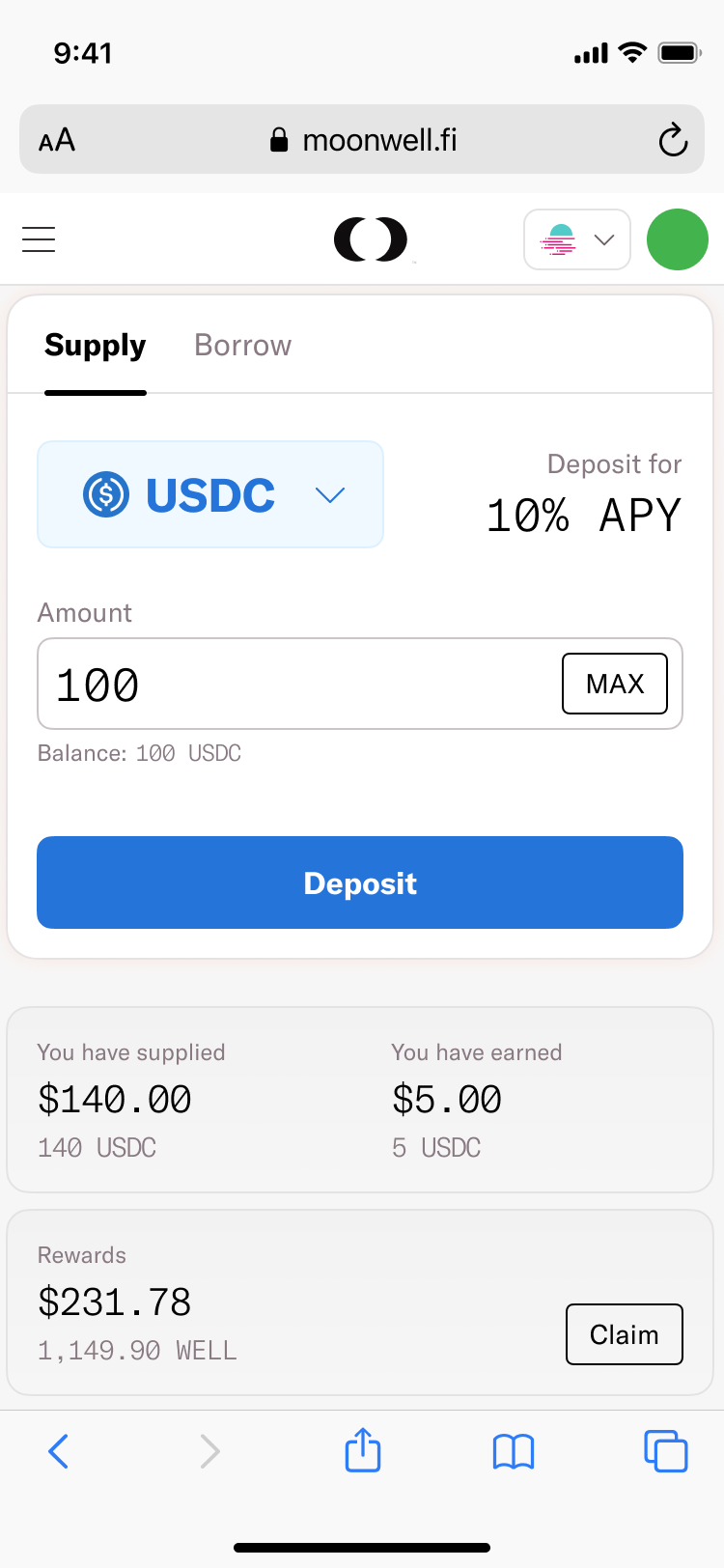Open the Safari share sheet

[x=363, y=1451]
